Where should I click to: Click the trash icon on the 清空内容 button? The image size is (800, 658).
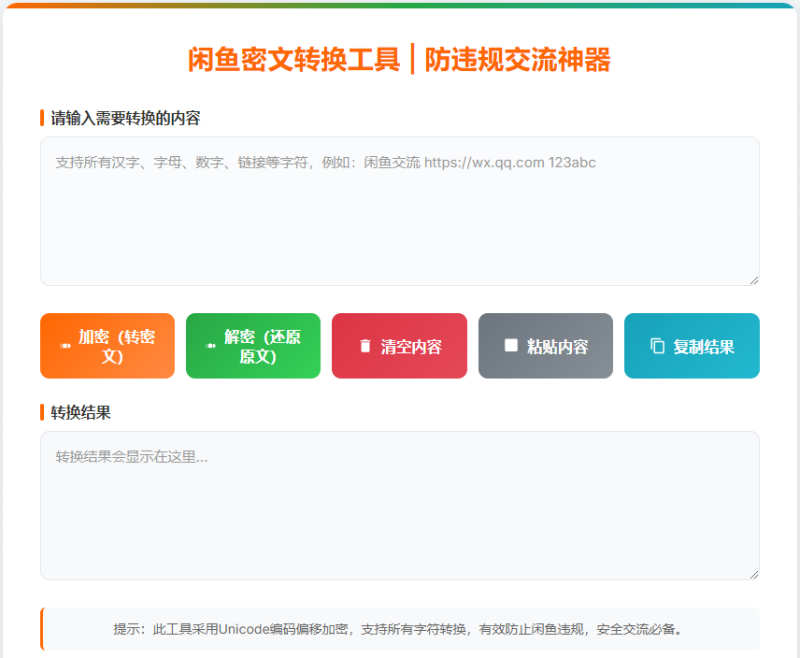tap(366, 345)
